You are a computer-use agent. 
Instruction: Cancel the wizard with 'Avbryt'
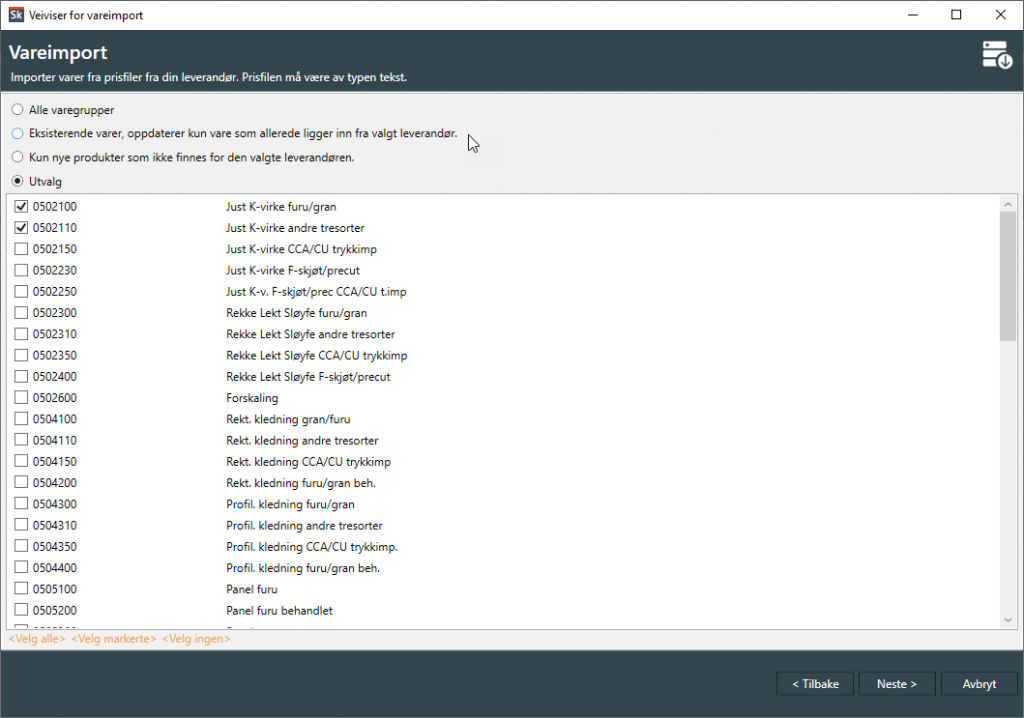(978, 684)
